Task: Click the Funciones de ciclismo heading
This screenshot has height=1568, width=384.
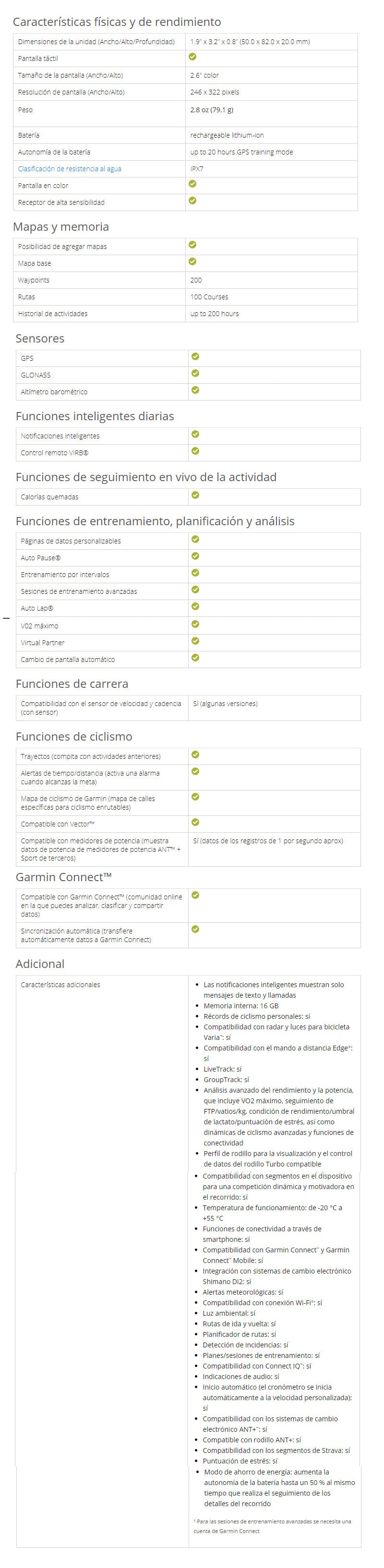Action: coord(74,737)
